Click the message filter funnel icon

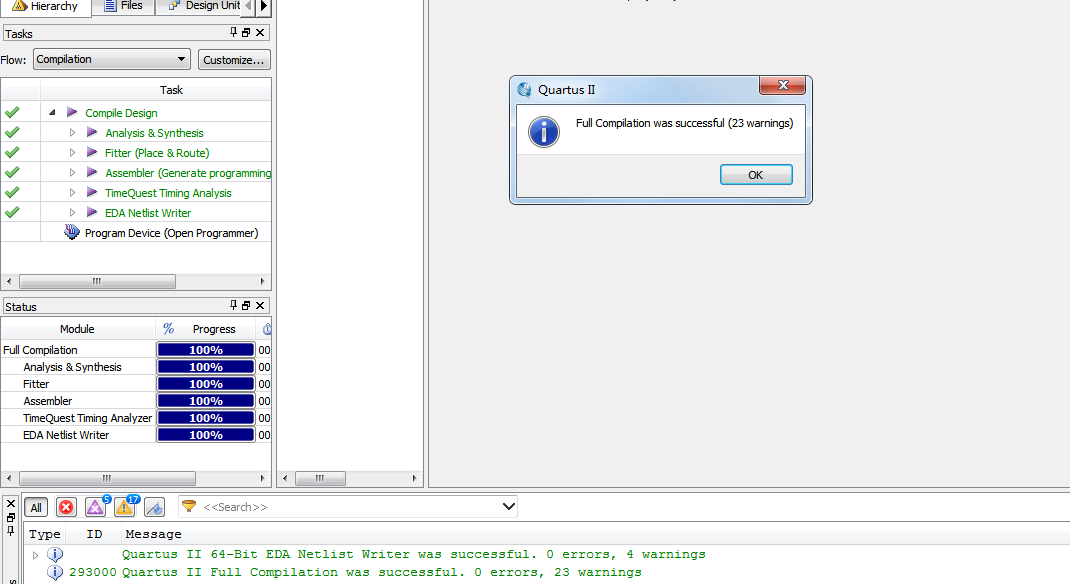(189, 506)
